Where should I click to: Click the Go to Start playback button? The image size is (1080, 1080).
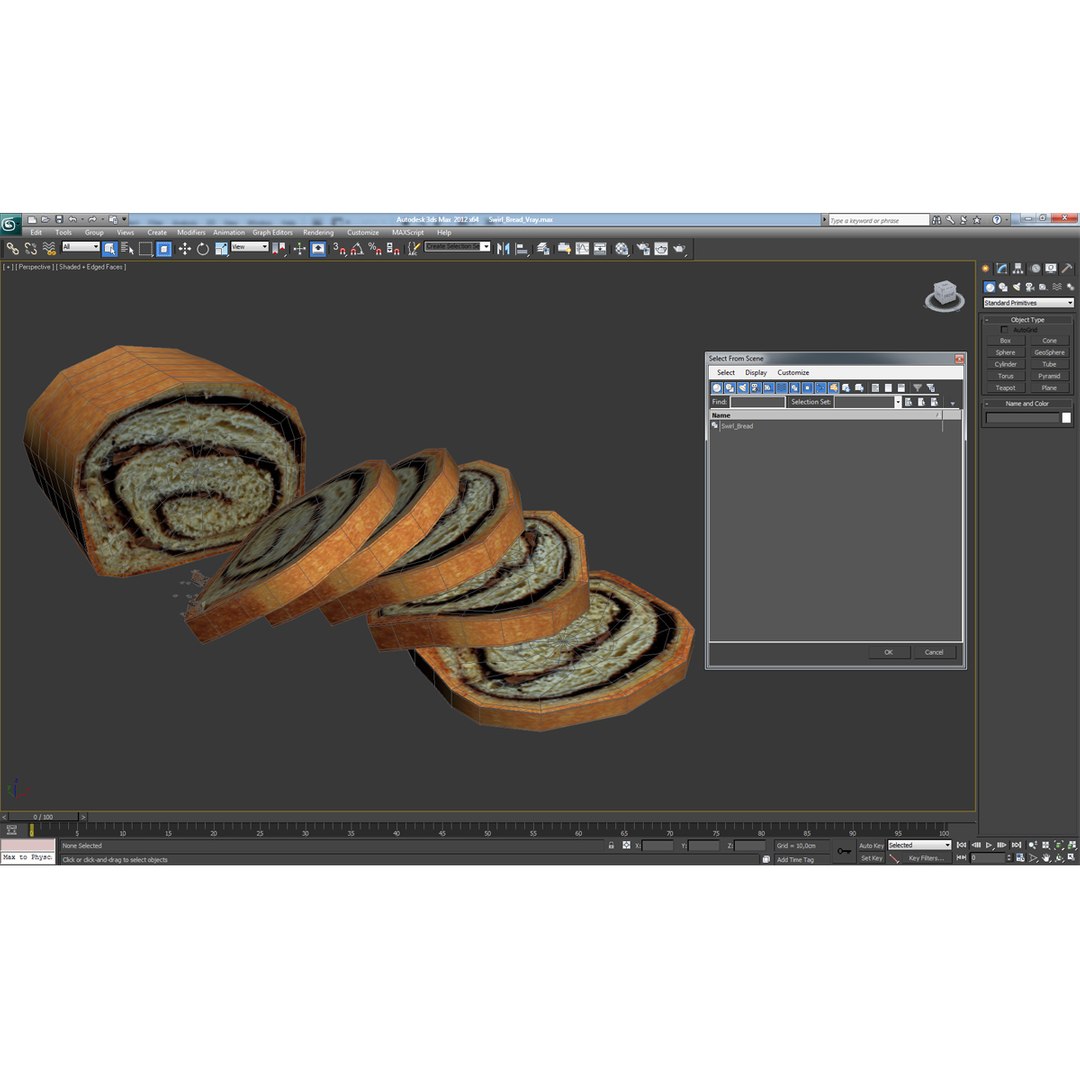coord(962,845)
